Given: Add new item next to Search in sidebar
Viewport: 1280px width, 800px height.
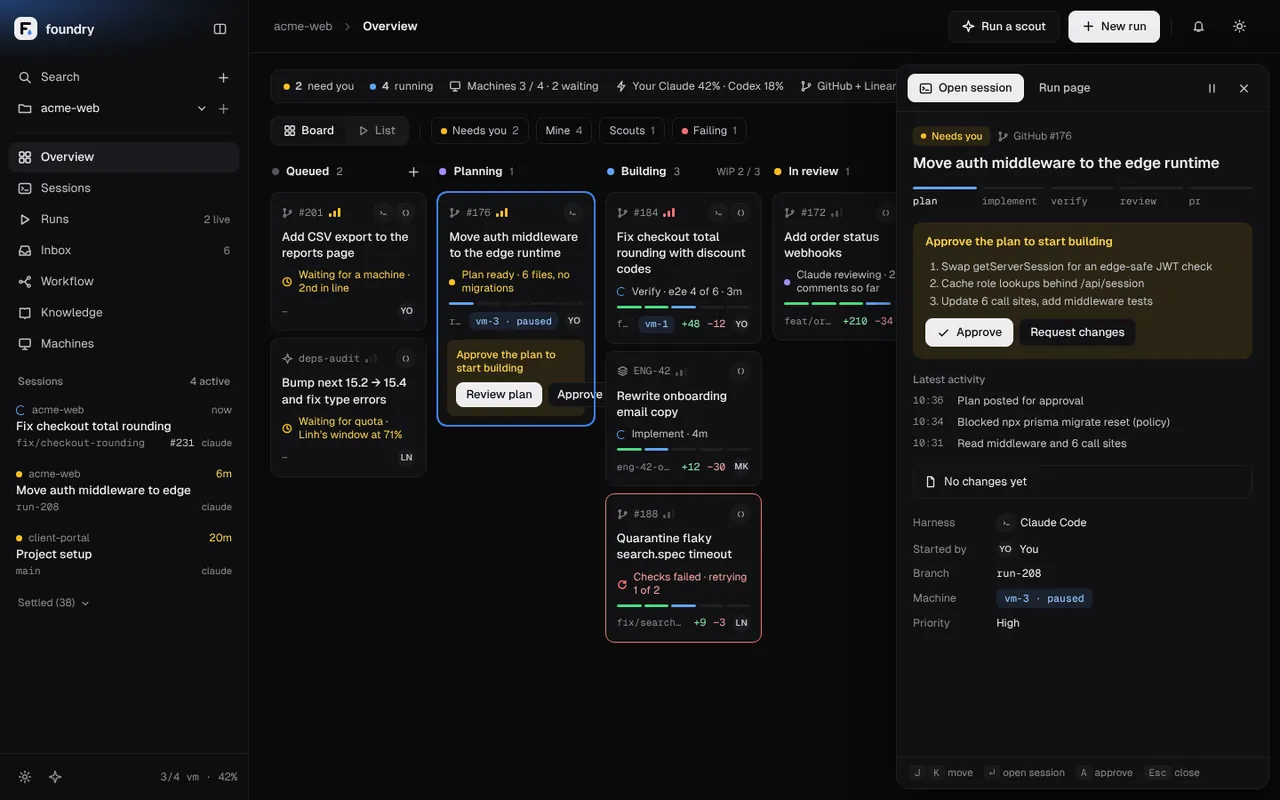Looking at the screenshot, I should [x=223, y=77].
